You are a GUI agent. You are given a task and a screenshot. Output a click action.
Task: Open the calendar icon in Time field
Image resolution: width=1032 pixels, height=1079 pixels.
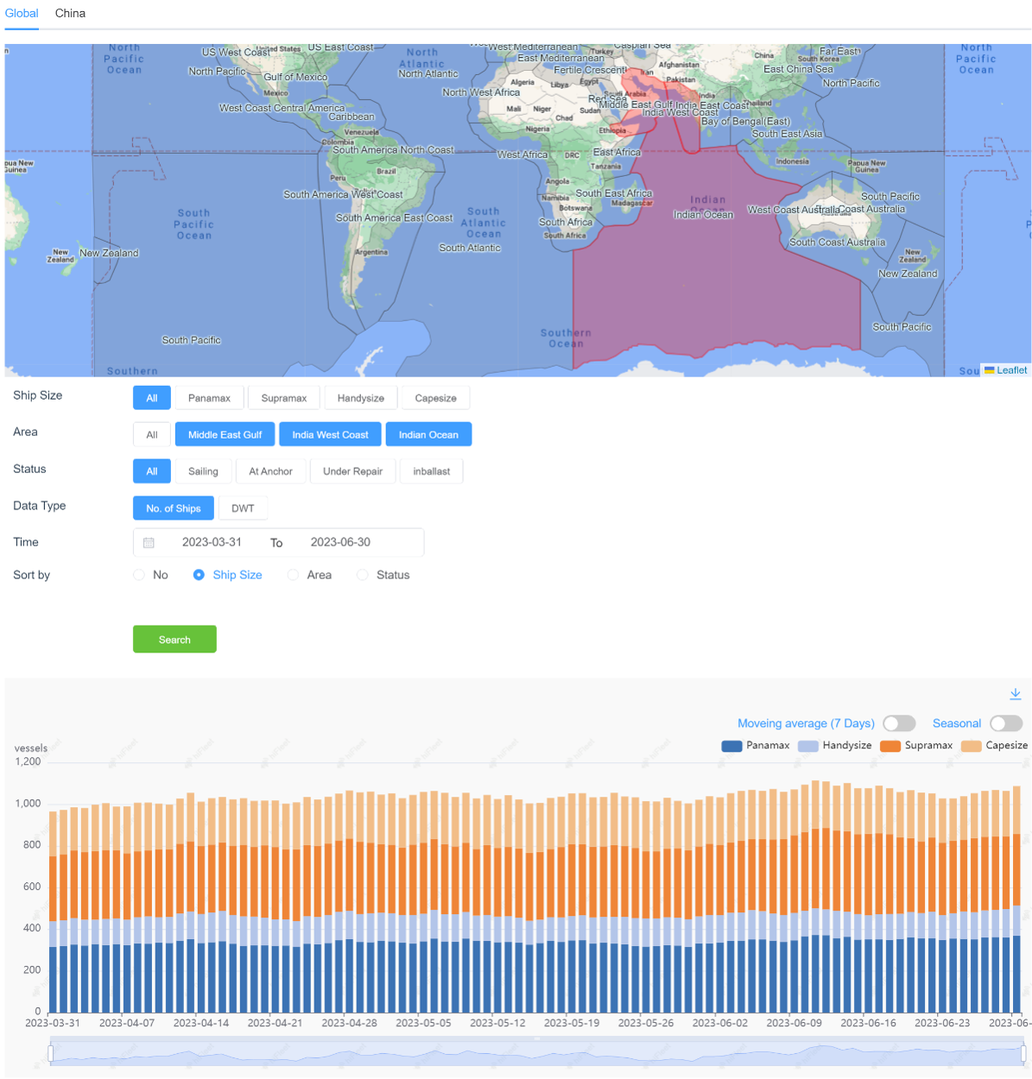click(149, 542)
